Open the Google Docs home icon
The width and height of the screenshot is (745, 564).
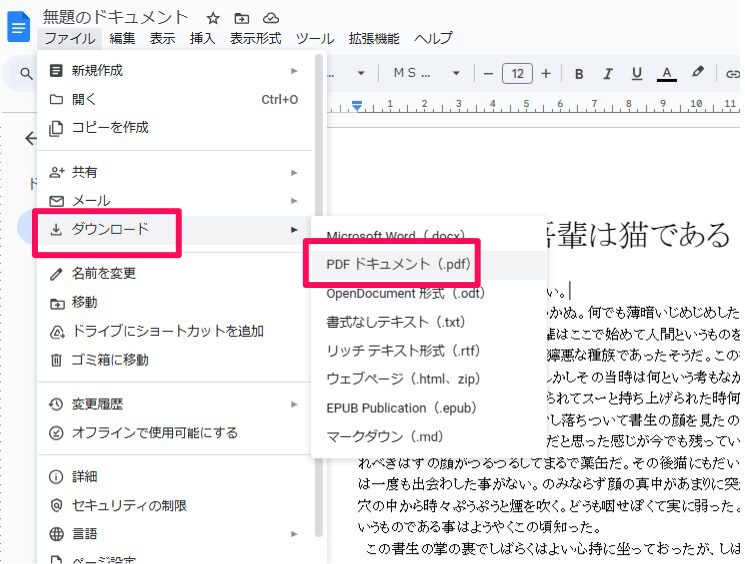tap(19, 27)
